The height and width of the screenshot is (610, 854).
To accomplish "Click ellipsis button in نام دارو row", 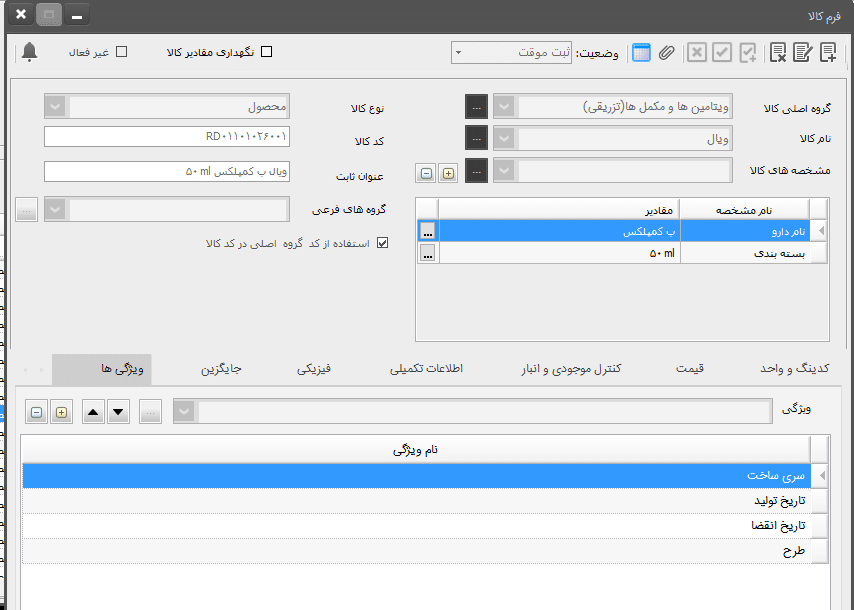I will pos(428,231).
